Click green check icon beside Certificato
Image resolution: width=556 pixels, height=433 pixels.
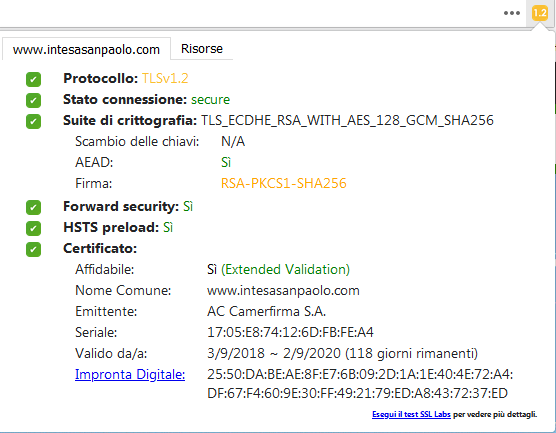click(x=33, y=249)
